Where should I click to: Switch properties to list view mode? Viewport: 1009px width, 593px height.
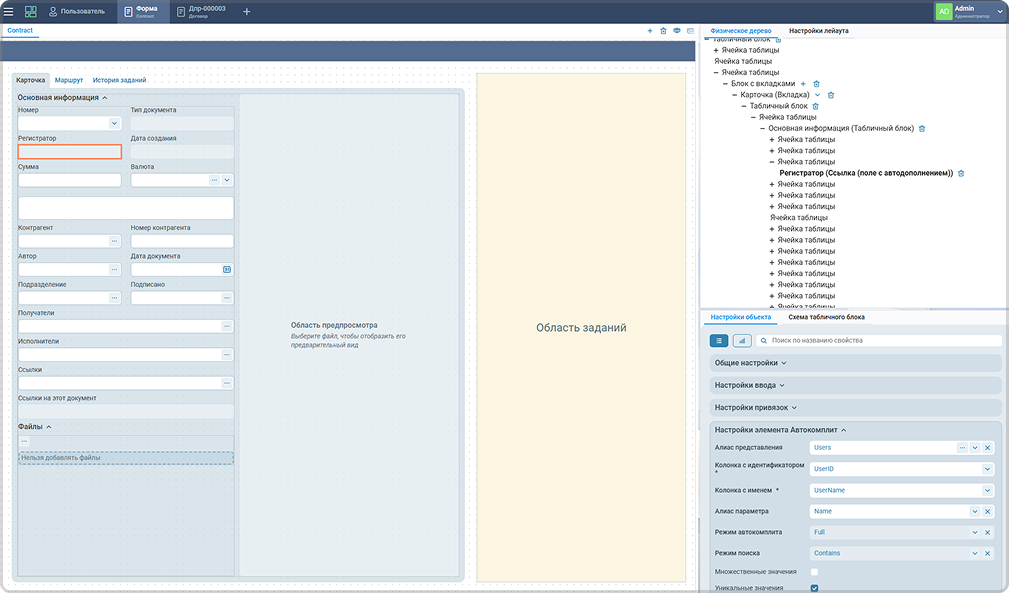(719, 341)
